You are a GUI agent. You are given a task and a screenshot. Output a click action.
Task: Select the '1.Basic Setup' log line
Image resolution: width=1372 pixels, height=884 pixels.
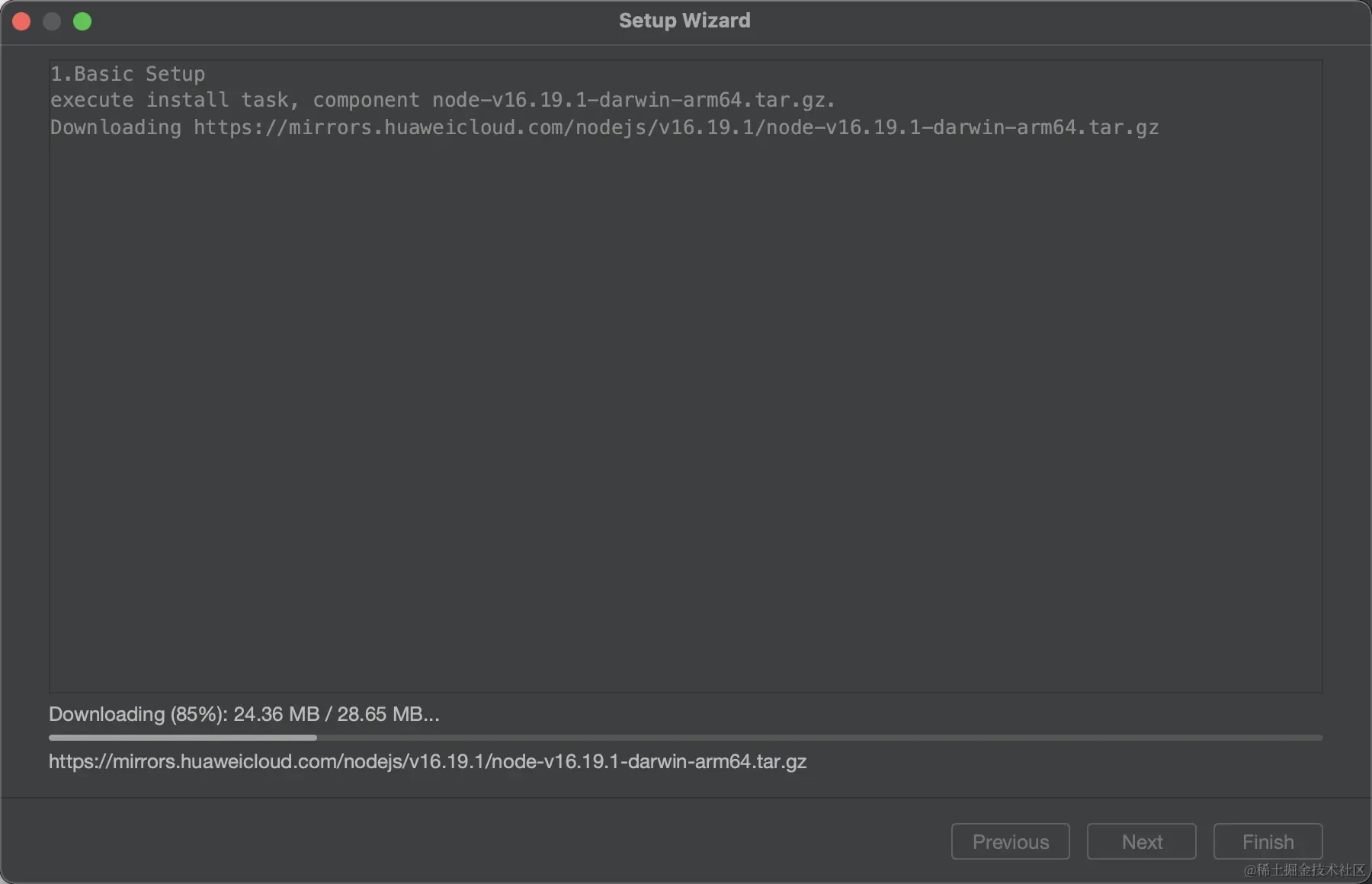[x=127, y=74]
